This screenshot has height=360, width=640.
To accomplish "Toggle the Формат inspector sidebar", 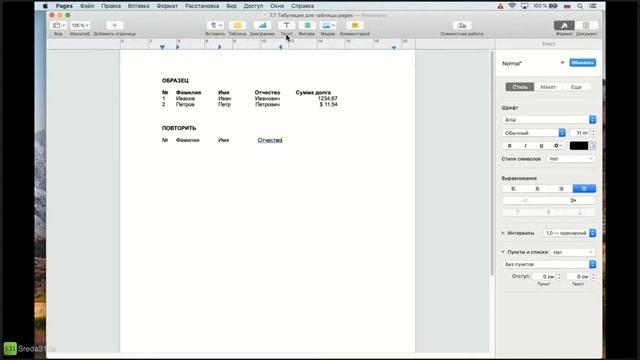I will point(564,25).
